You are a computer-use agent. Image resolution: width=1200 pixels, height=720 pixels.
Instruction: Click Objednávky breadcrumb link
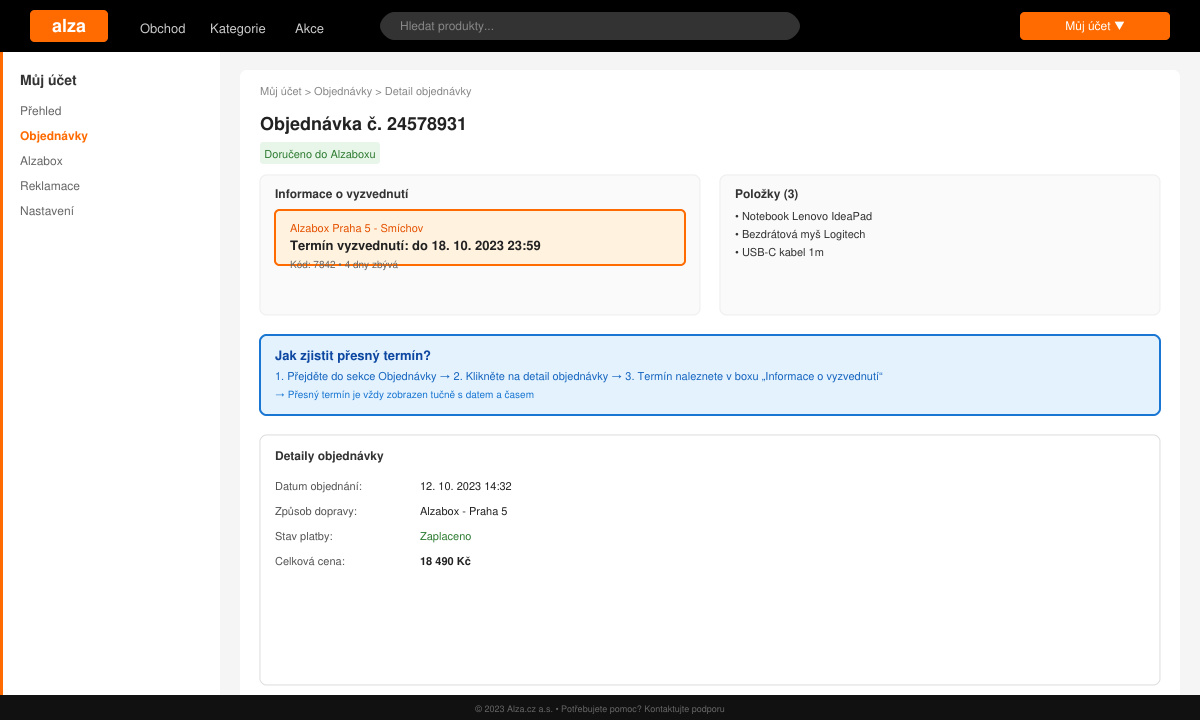343,91
